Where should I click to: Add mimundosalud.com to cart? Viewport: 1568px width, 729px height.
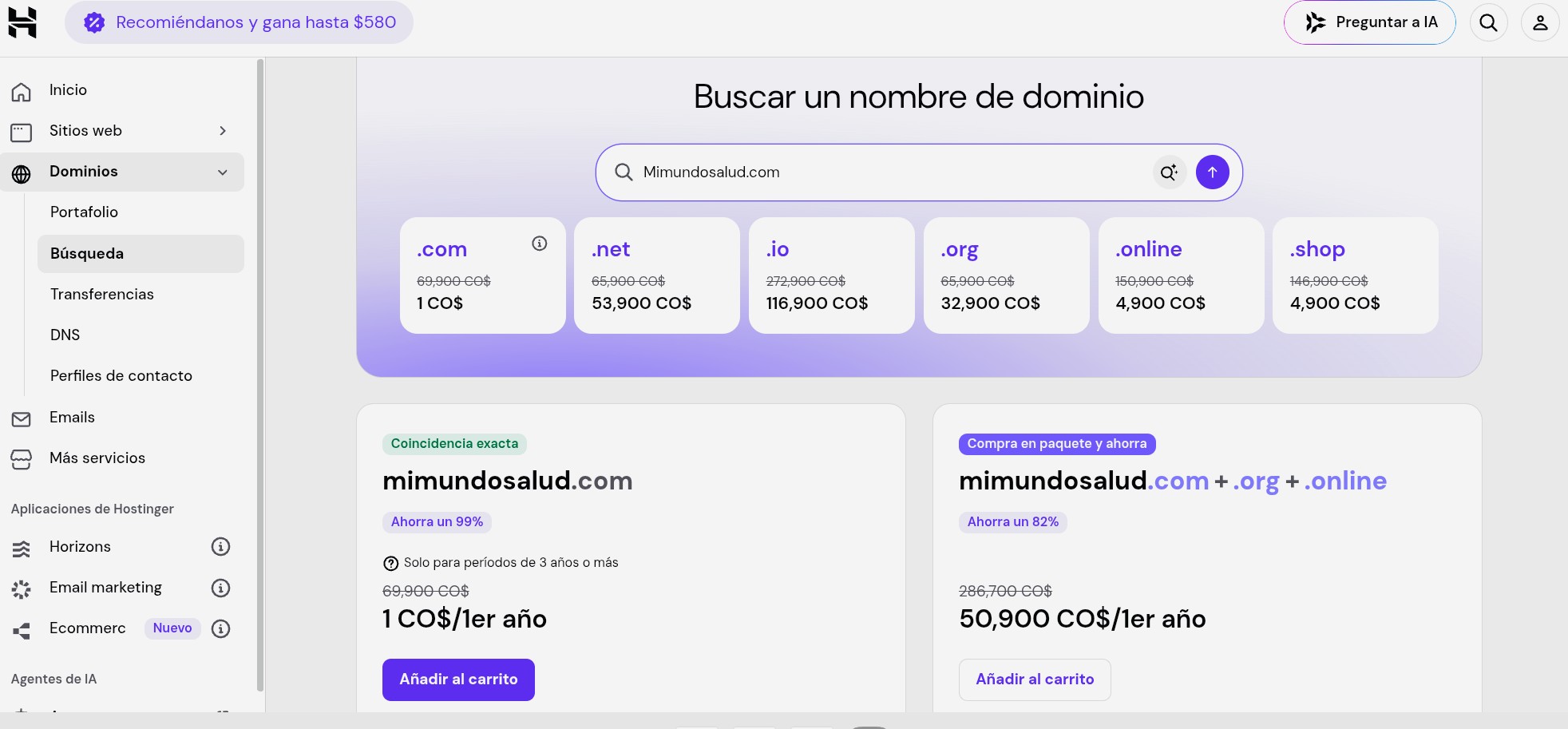pyautogui.click(x=458, y=679)
